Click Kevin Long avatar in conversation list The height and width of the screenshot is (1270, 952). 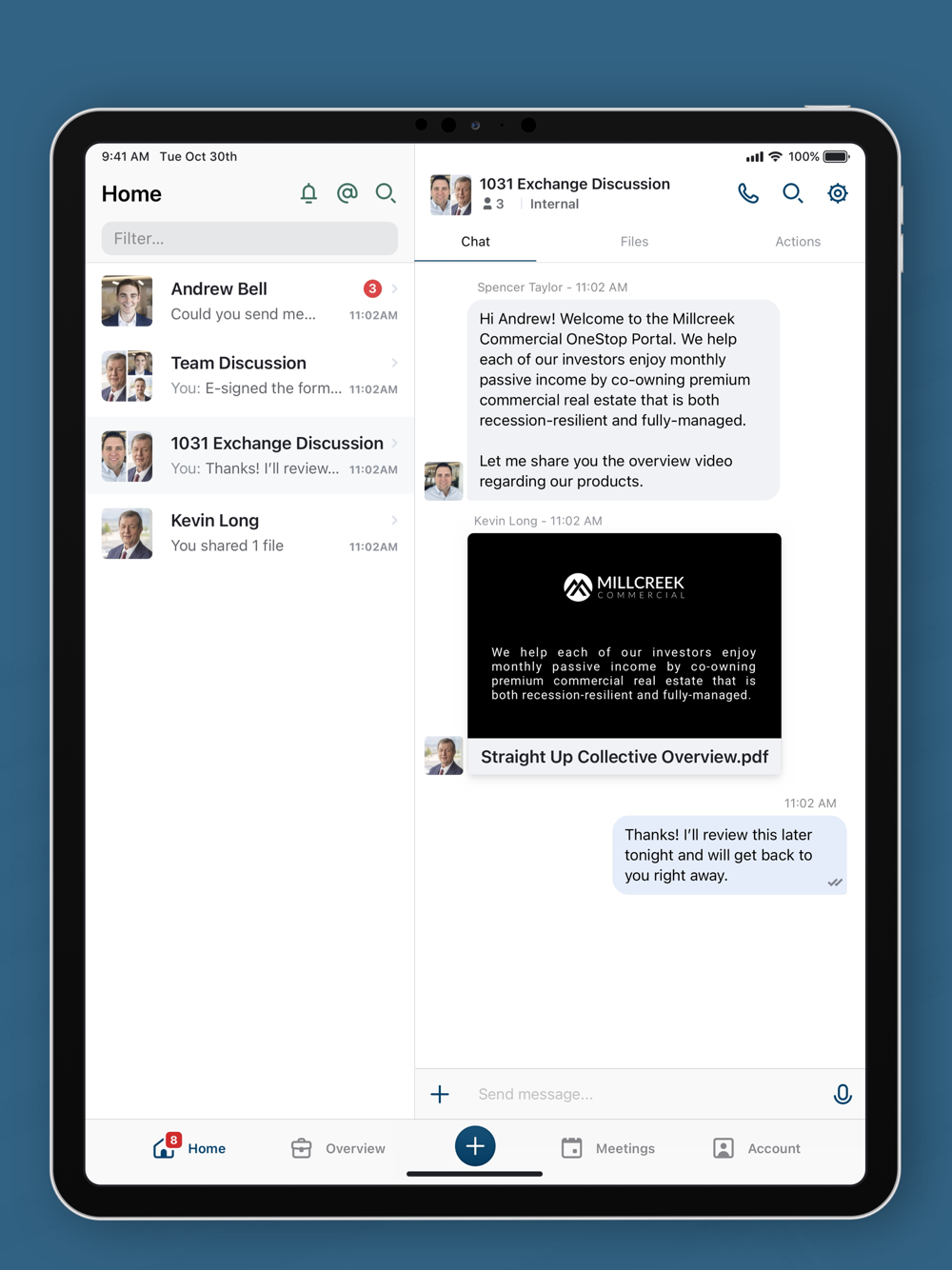[x=127, y=533]
